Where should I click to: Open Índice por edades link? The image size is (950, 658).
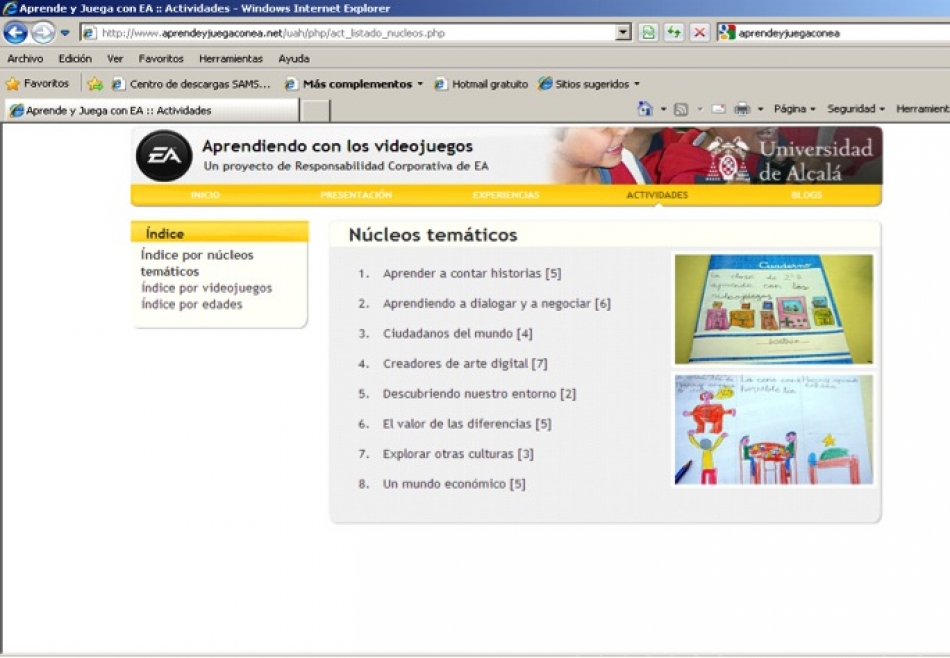pos(191,304)
